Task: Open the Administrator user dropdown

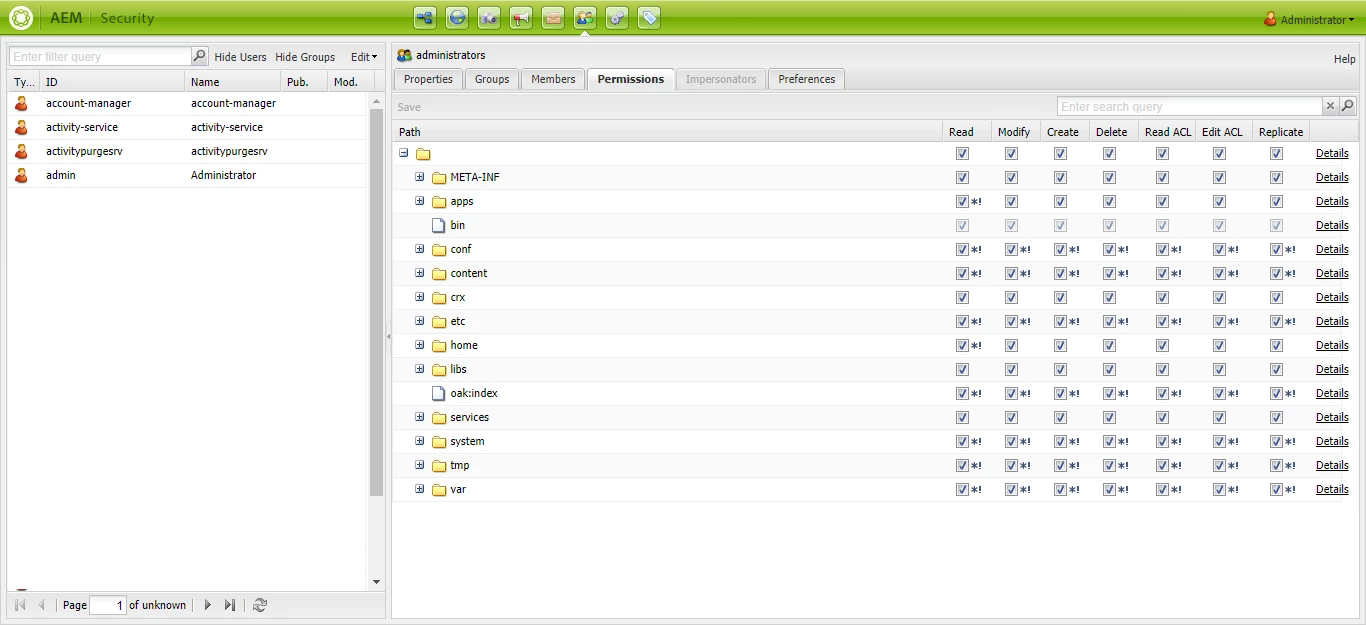Action: pos(1309,19)
